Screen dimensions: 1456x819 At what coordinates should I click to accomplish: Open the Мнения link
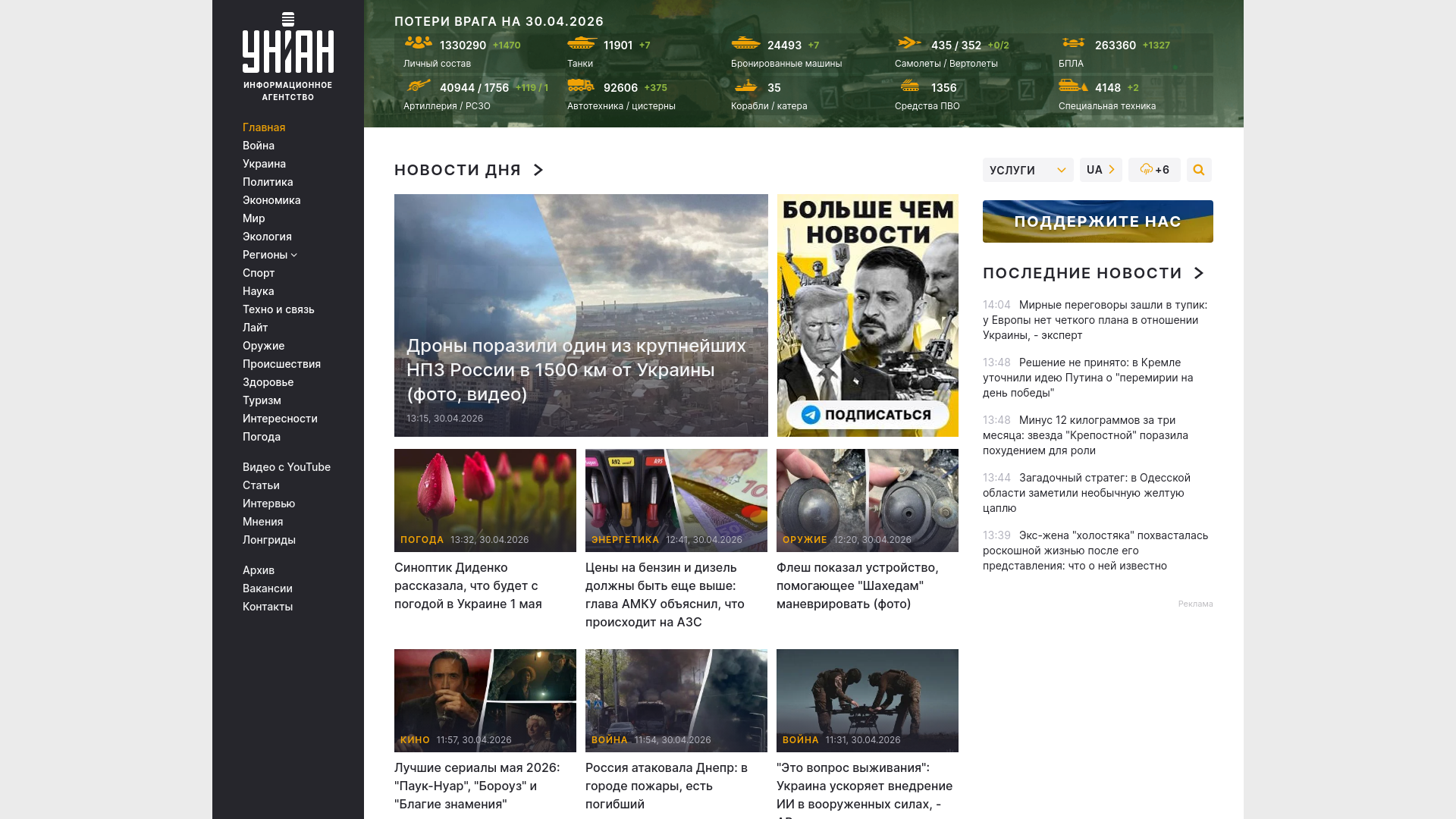tap(263, 522)
